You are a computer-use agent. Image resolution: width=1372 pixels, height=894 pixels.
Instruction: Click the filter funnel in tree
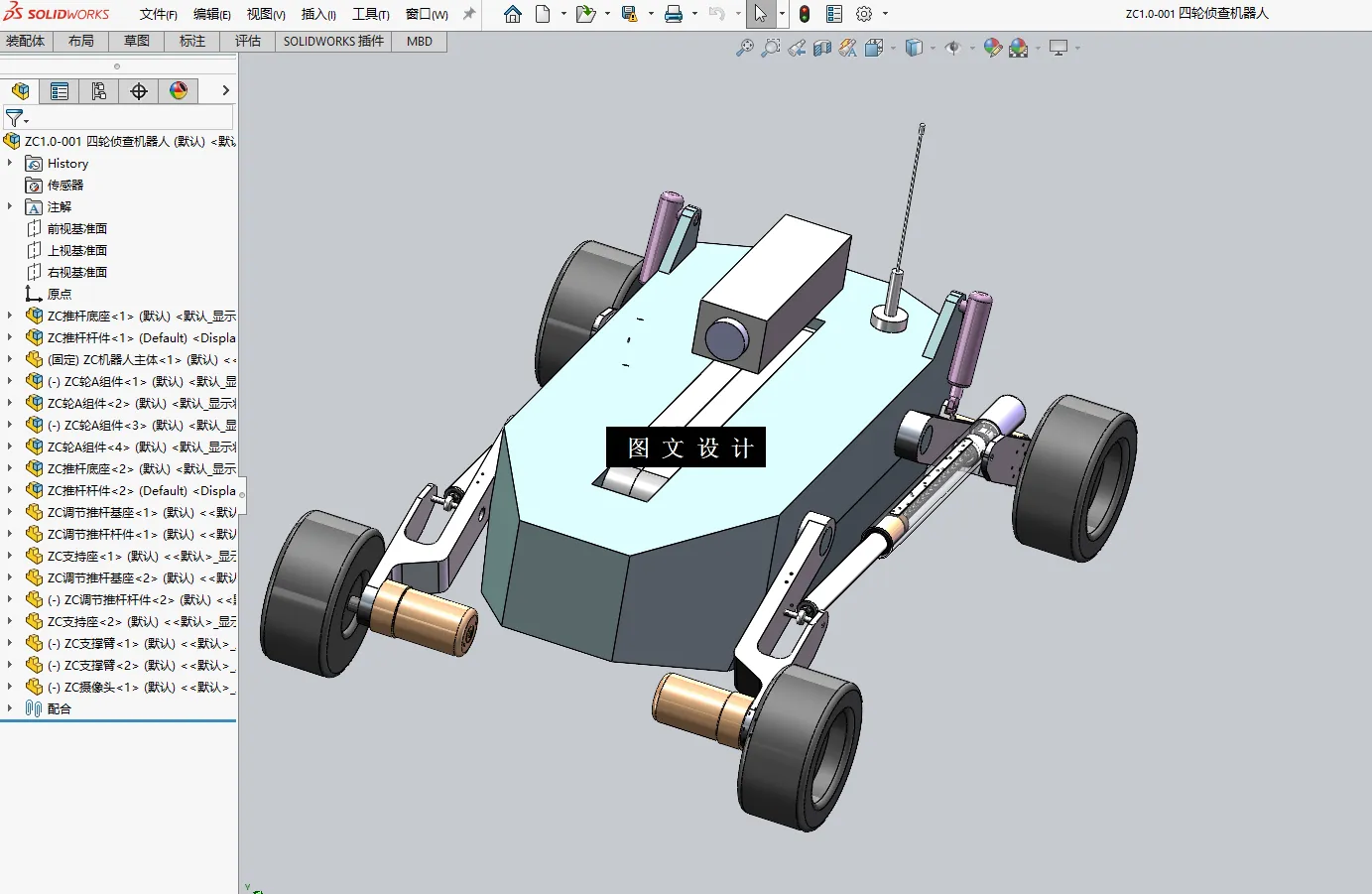click(x=14, y=118)
